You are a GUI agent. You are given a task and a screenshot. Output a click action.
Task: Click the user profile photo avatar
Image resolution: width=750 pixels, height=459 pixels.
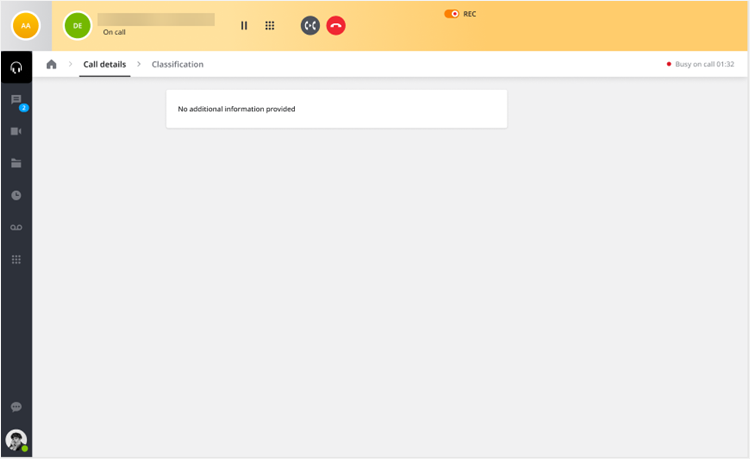point(16,440)
